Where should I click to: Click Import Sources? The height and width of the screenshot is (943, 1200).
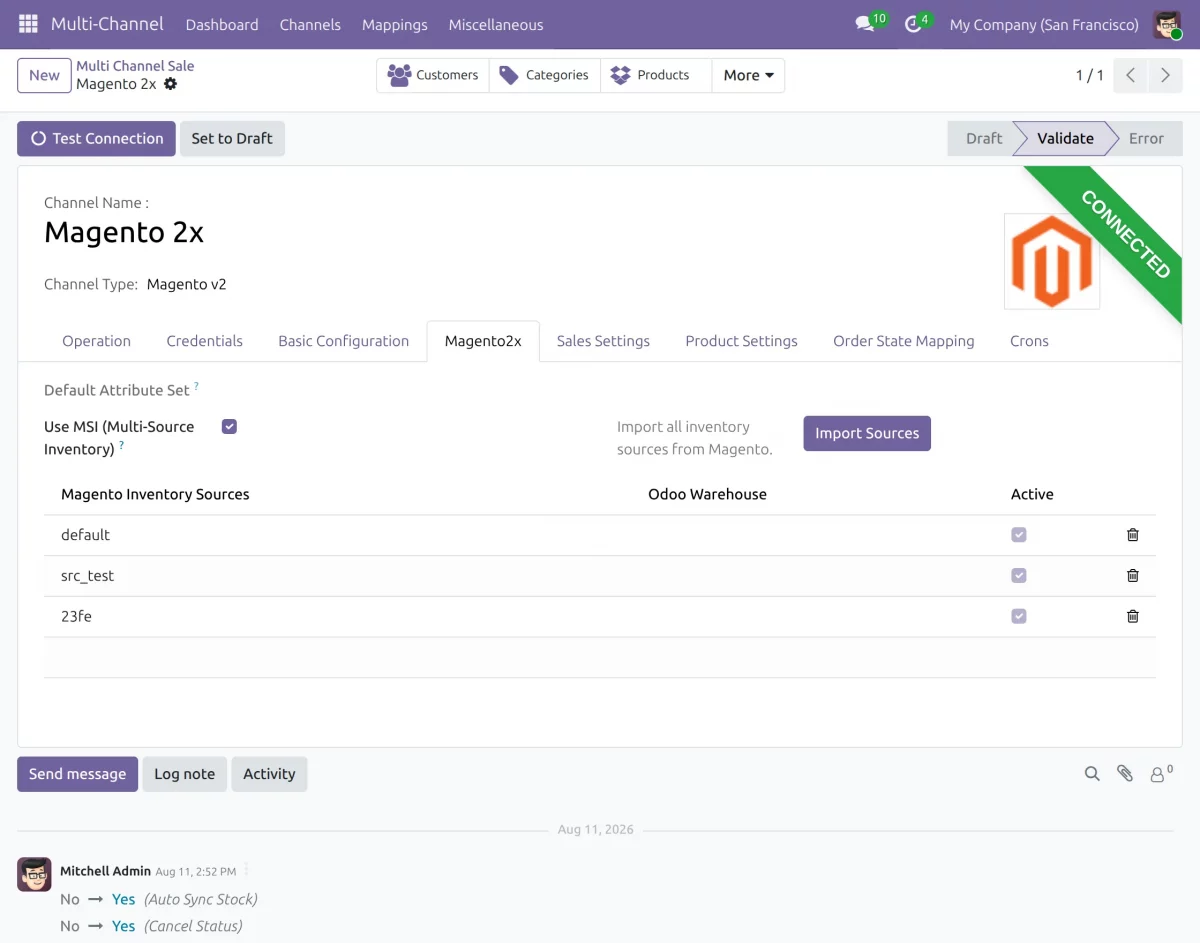pos(867,433)
